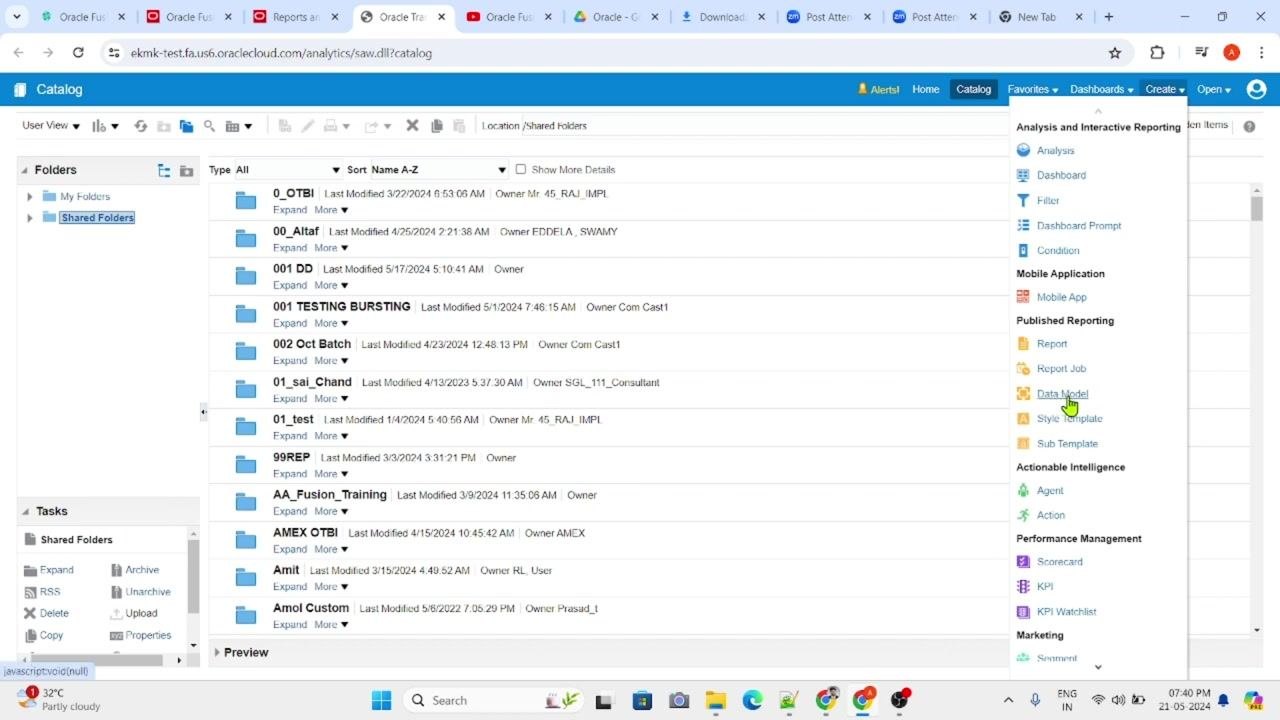
Task: Open the Type filter dropdown
Action: [288, 170]
